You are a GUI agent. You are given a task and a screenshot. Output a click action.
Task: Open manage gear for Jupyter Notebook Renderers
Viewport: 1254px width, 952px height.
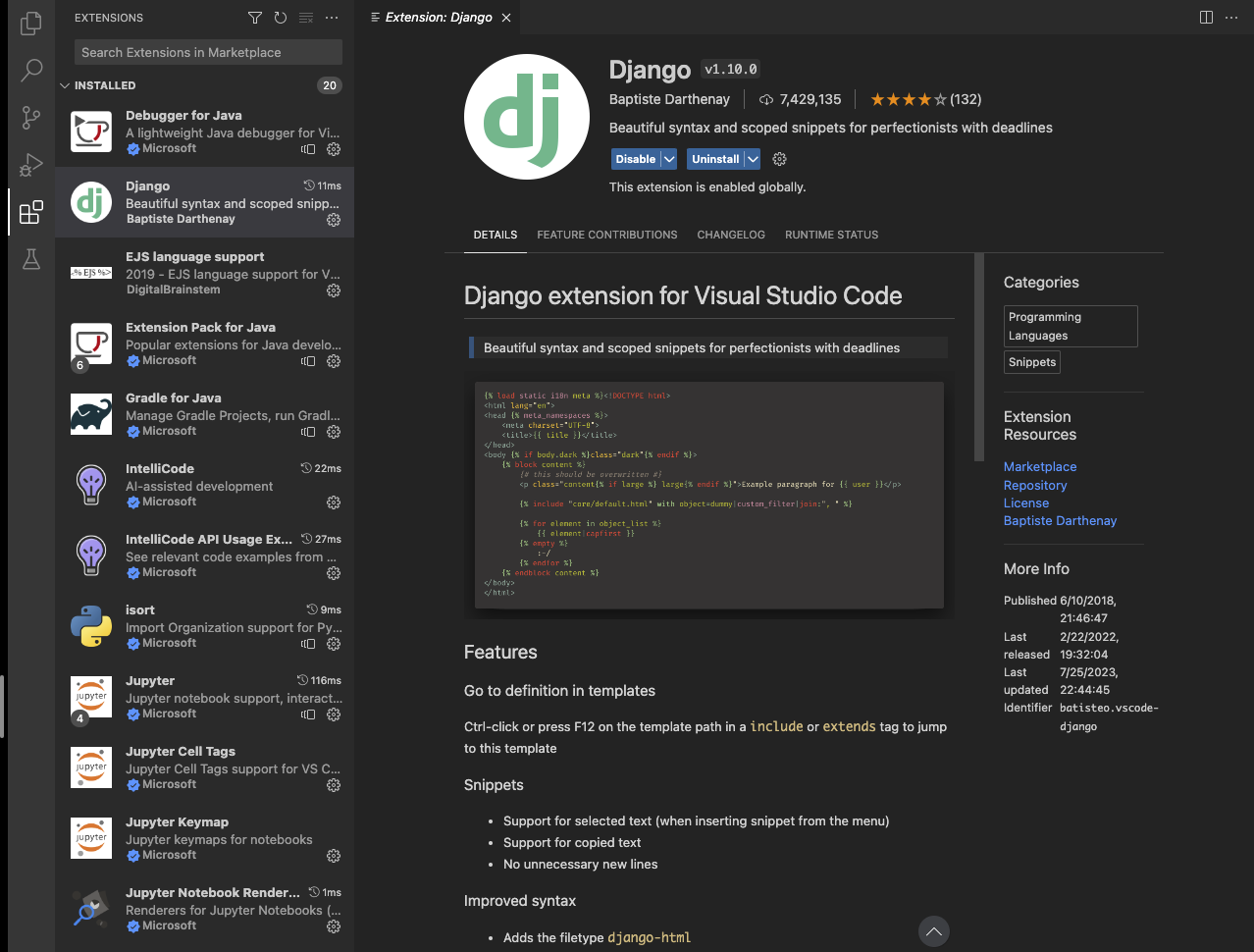tap(334, 926)
